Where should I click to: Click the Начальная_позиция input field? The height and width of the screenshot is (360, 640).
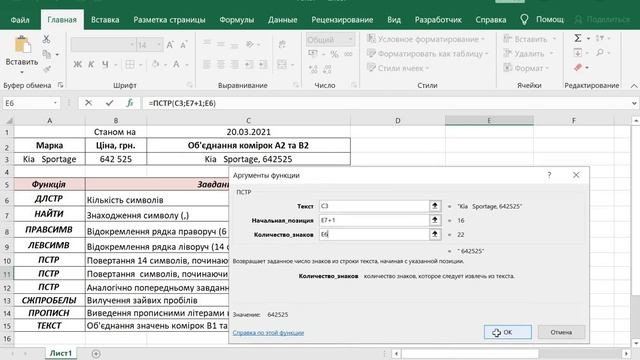[374, 220]
